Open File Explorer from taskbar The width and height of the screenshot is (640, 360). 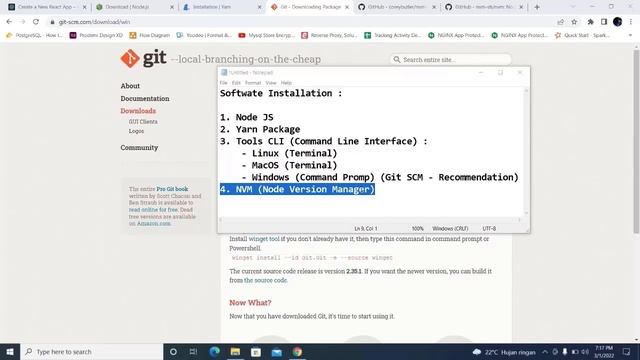(x=235, y=351)
